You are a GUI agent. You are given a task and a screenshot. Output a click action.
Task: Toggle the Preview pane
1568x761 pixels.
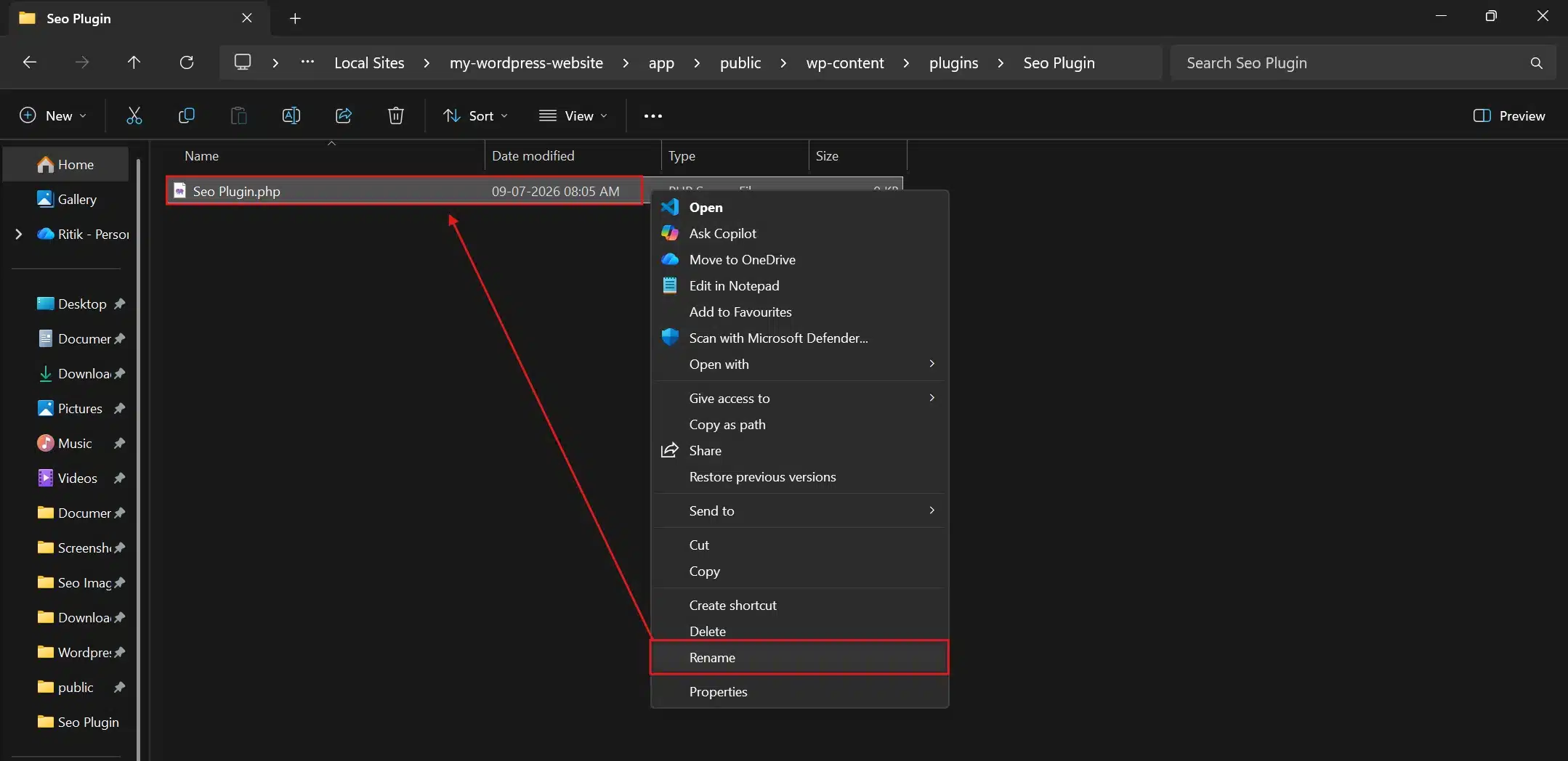1508,115
